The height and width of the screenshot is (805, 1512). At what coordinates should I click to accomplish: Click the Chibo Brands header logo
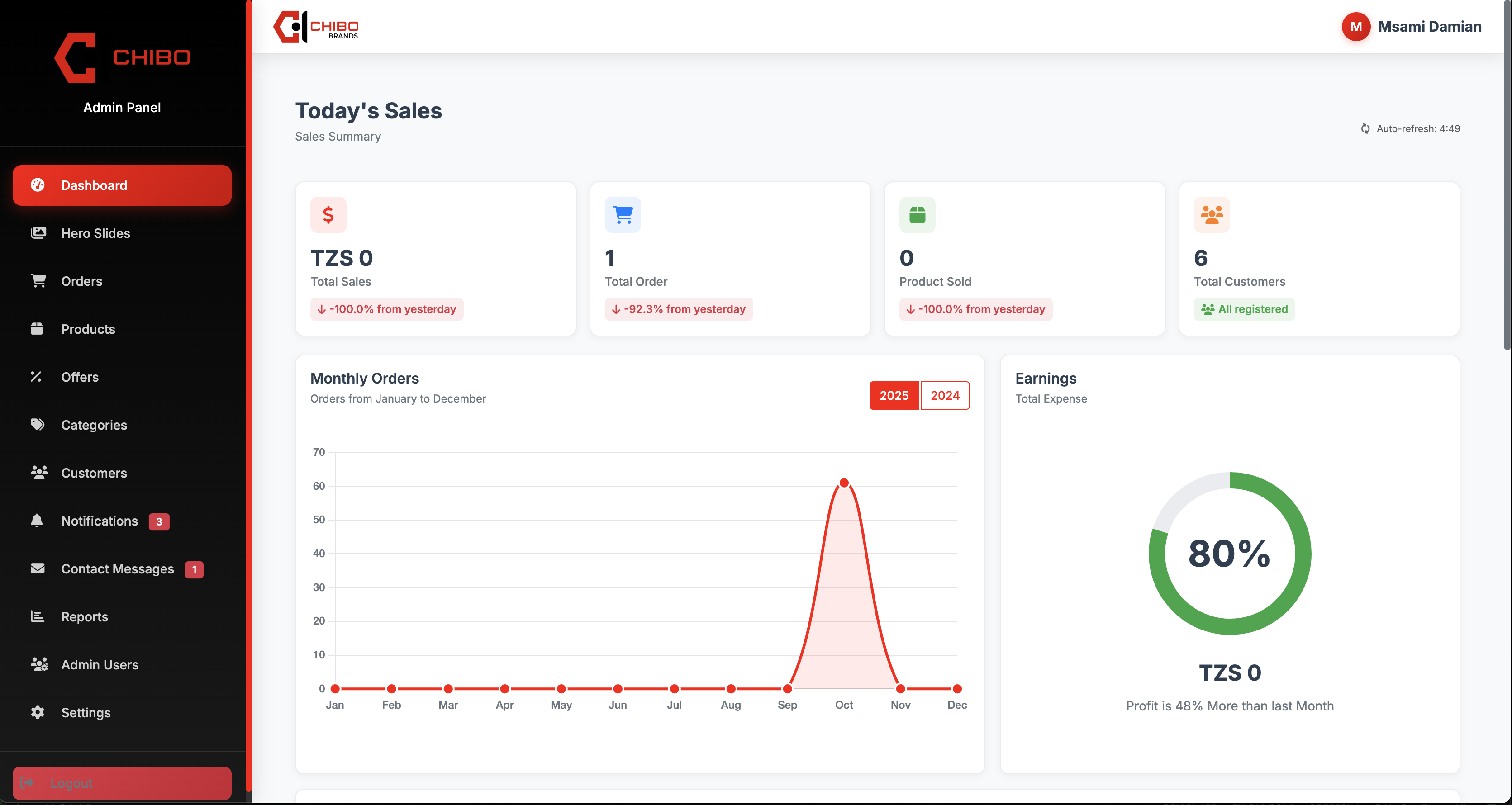click(316, 26)
